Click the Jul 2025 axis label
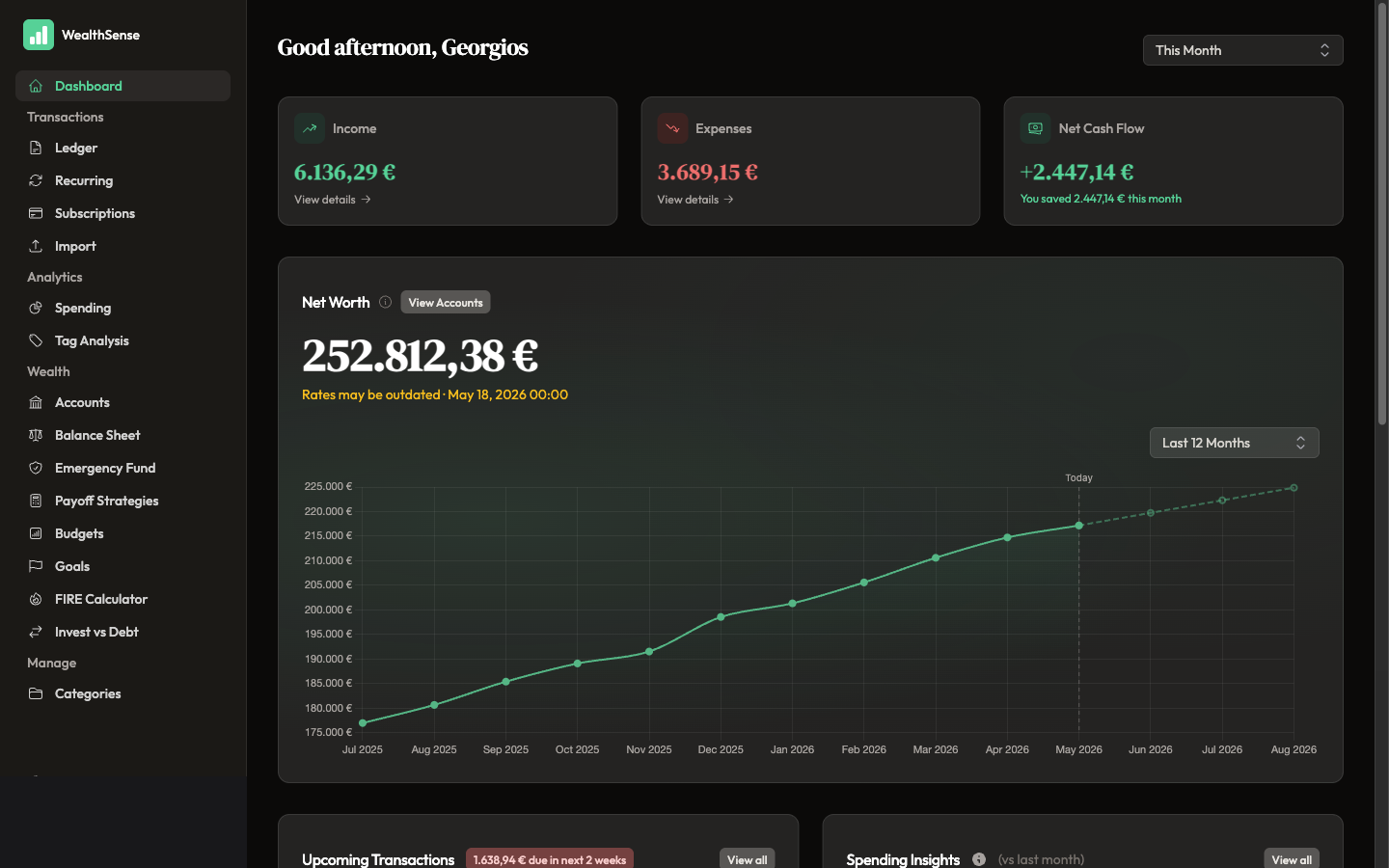The width and height of the screenshot is (1389, 868). [x=363, y=749]
